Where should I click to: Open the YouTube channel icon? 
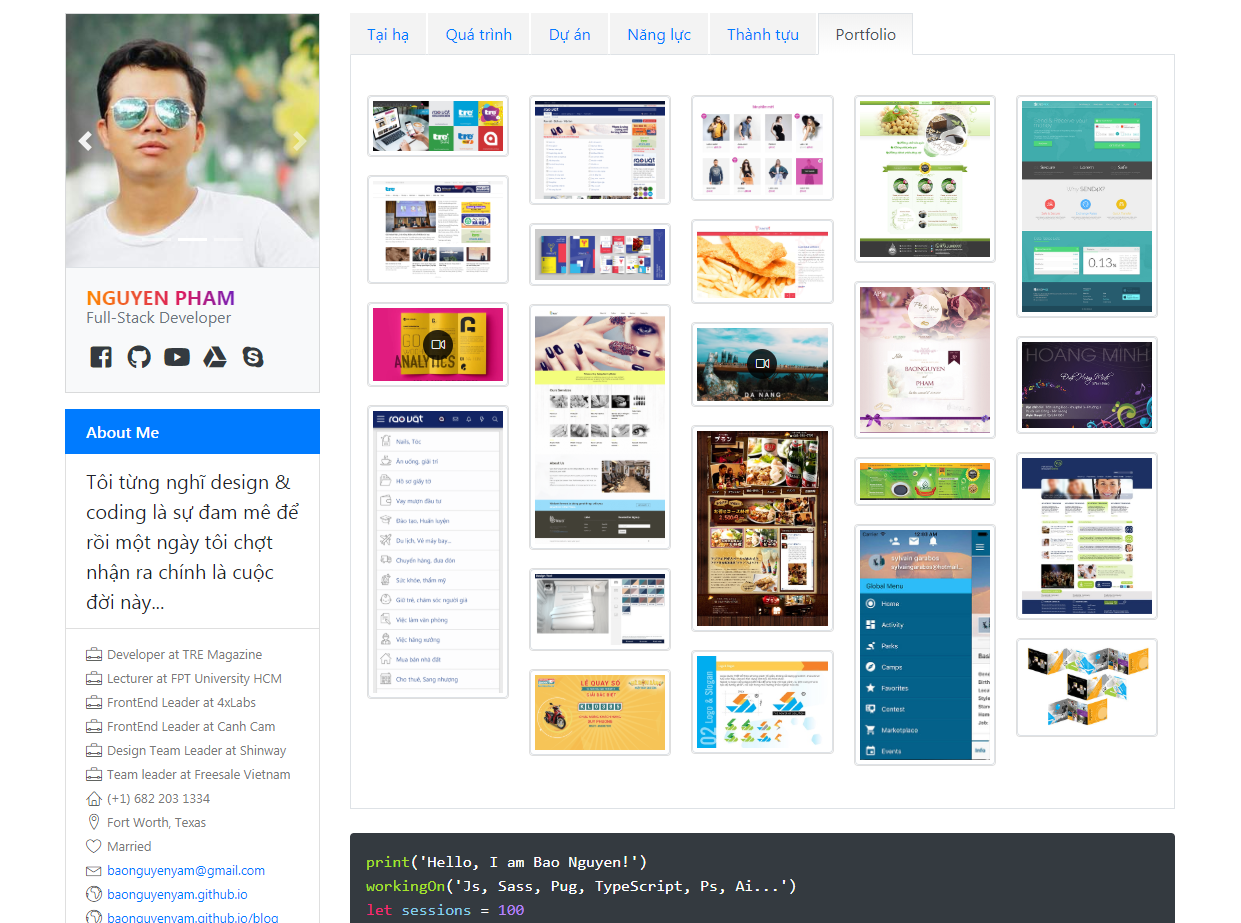[x=177, y=357]
